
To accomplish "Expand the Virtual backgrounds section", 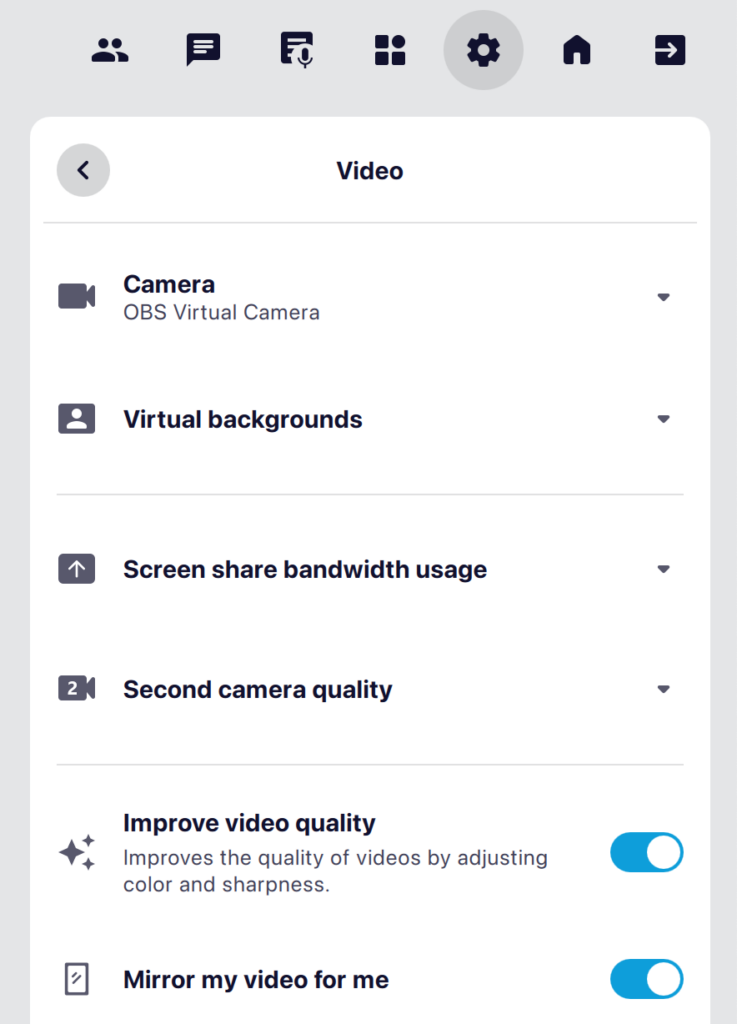I will coord(663,419).
